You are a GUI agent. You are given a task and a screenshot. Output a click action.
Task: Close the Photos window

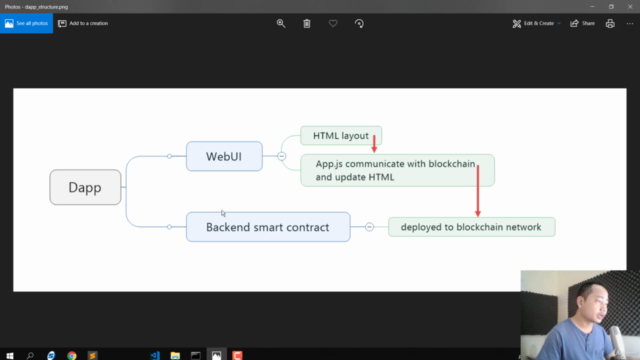tap(630, 7)
